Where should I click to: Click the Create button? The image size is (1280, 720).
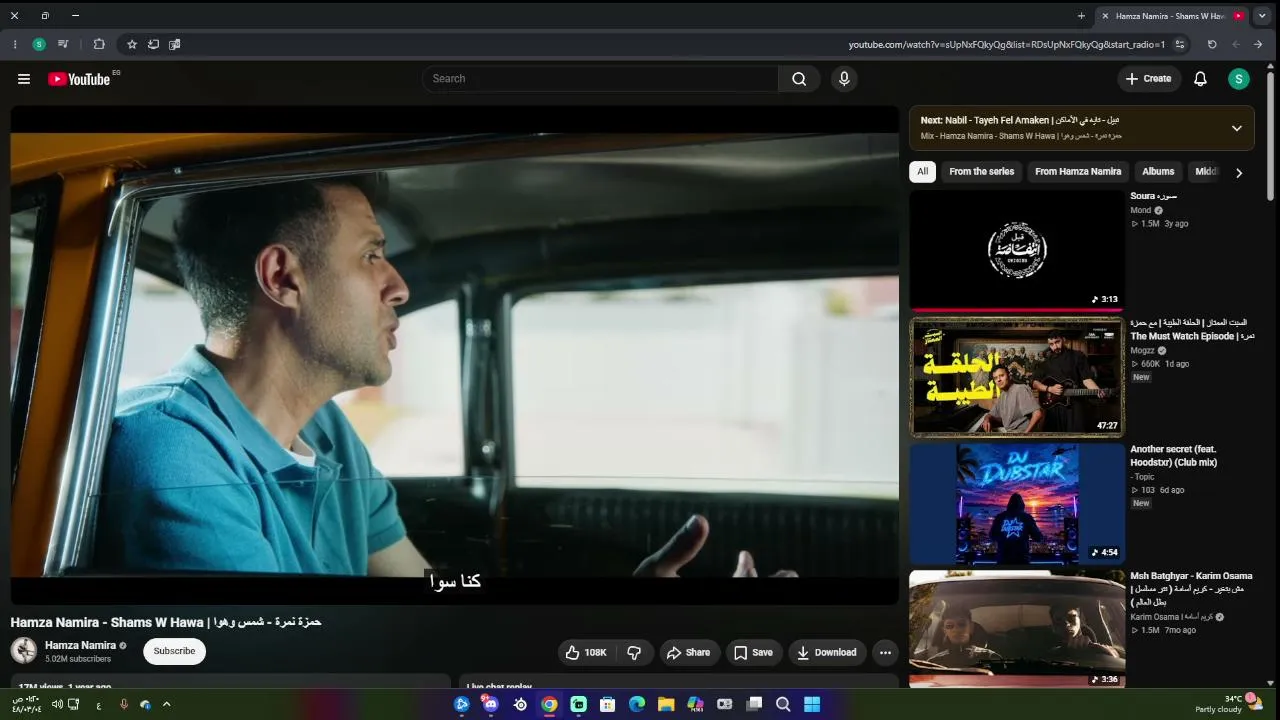(1148, 79)
